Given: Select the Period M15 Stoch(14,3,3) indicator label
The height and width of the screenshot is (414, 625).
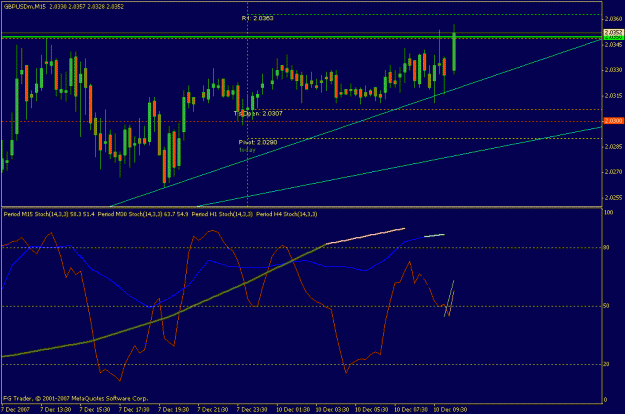Looking at the screenshot, I should coord(49,214).
